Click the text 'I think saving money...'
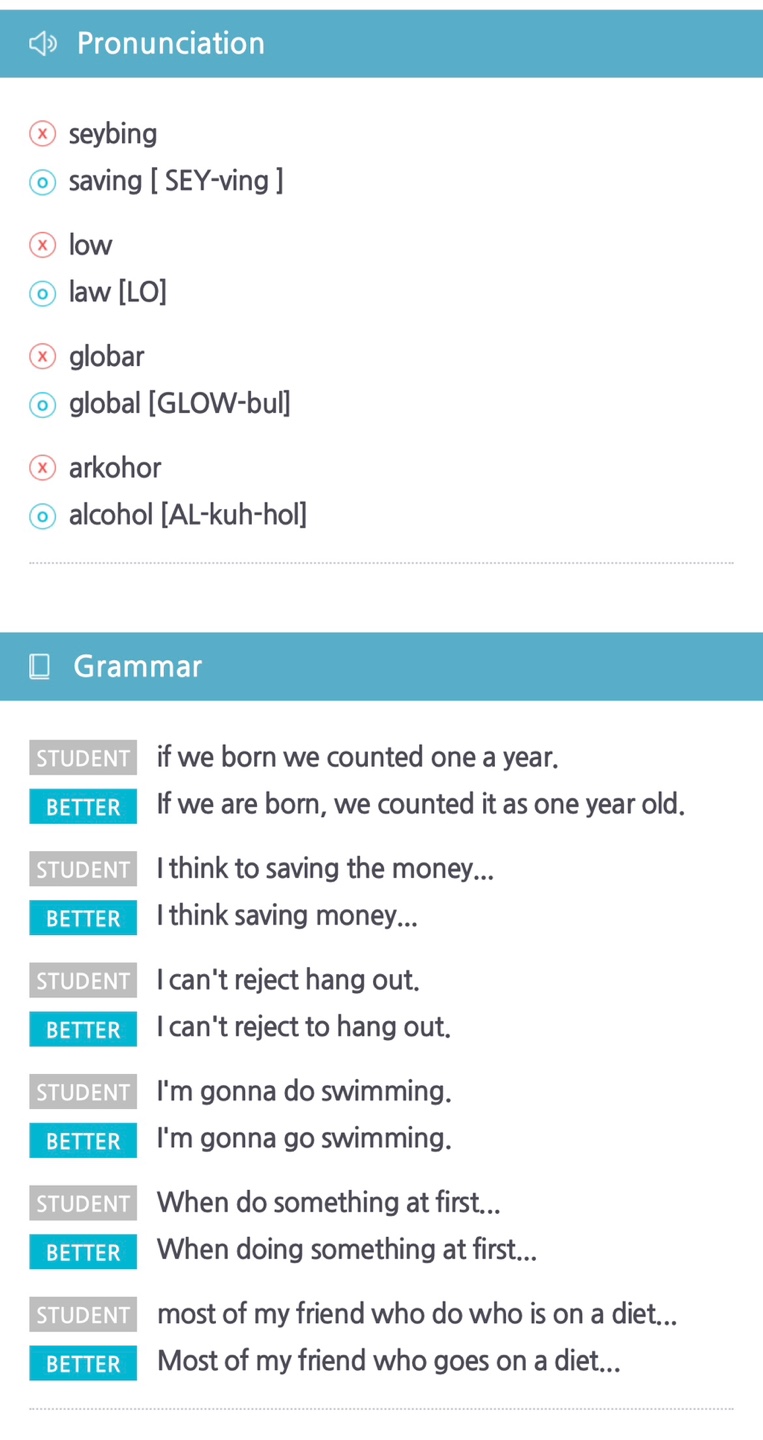 point(287,916)
